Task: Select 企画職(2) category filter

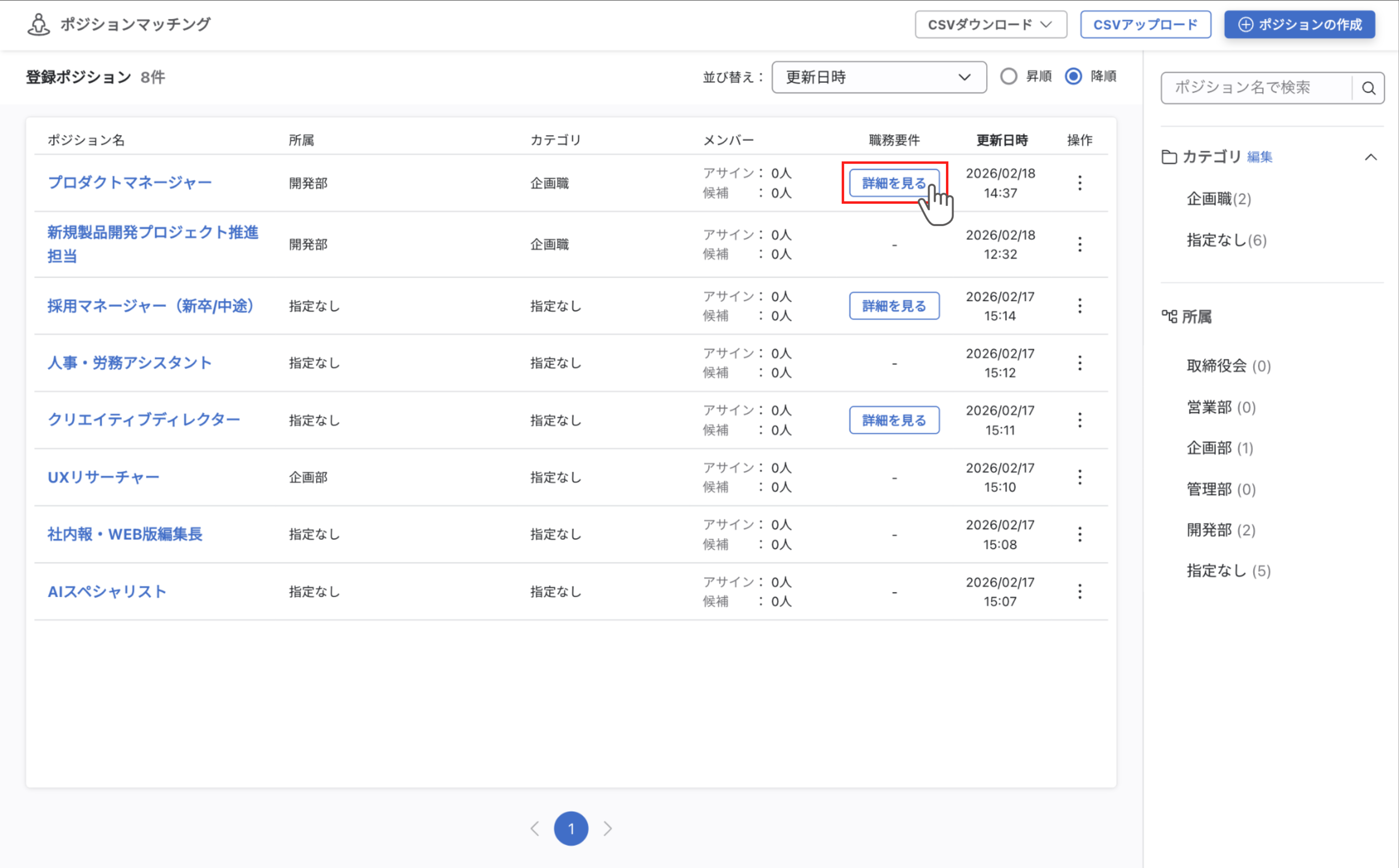Action: click(1218, 199)
